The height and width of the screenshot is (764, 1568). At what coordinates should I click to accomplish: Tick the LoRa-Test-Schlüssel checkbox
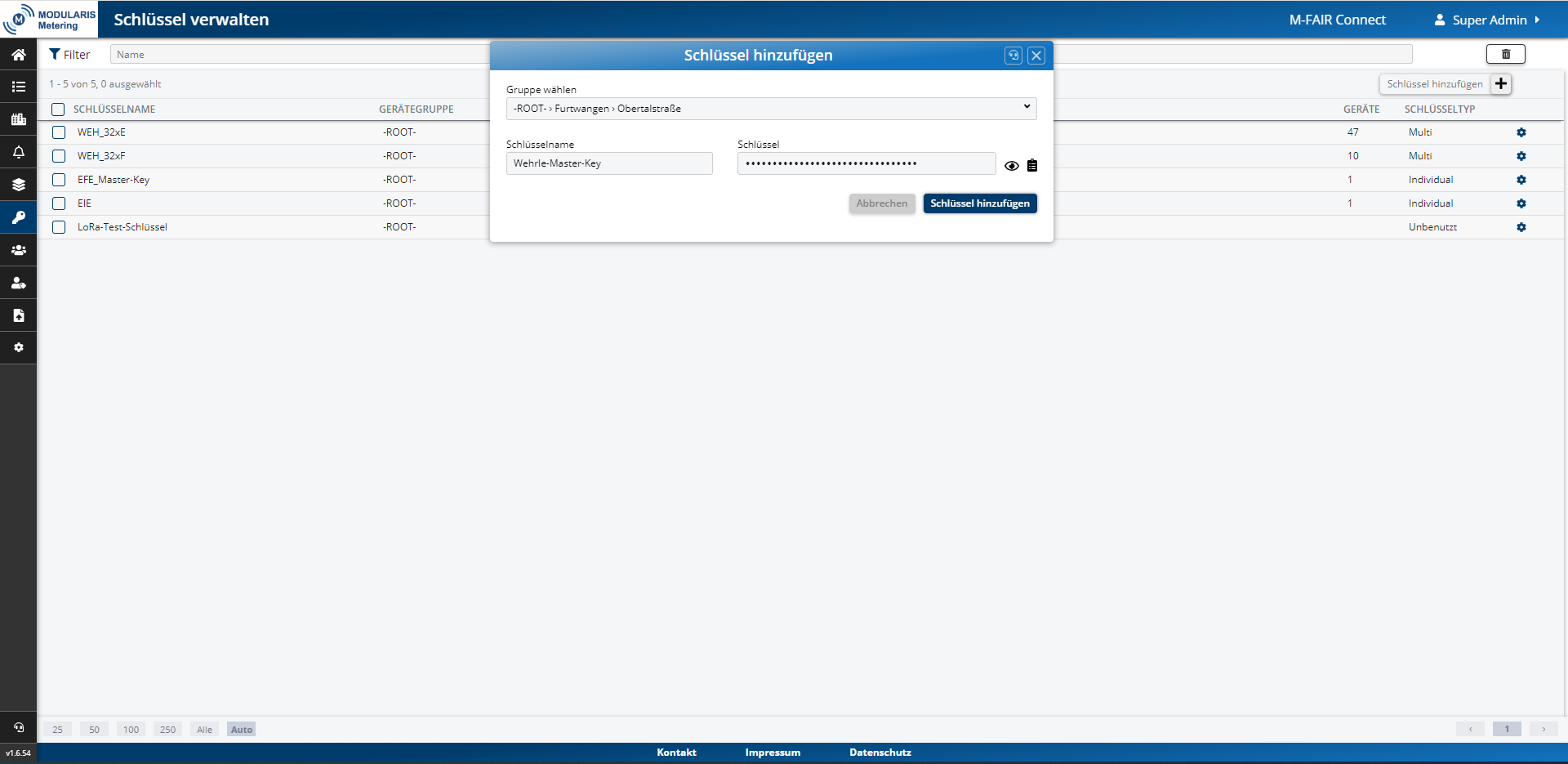[x=59, y=227]
